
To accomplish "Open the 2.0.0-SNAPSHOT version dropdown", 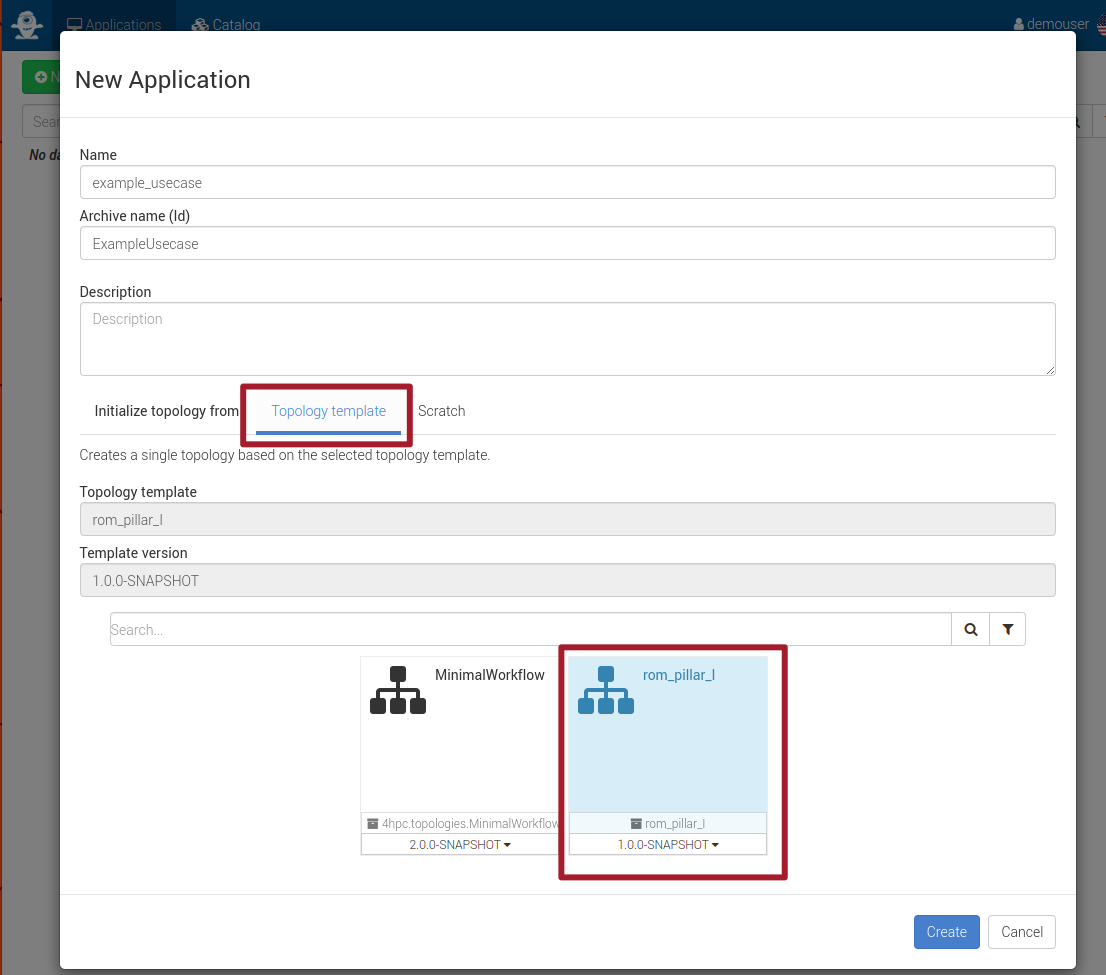I will coord(460,844).
